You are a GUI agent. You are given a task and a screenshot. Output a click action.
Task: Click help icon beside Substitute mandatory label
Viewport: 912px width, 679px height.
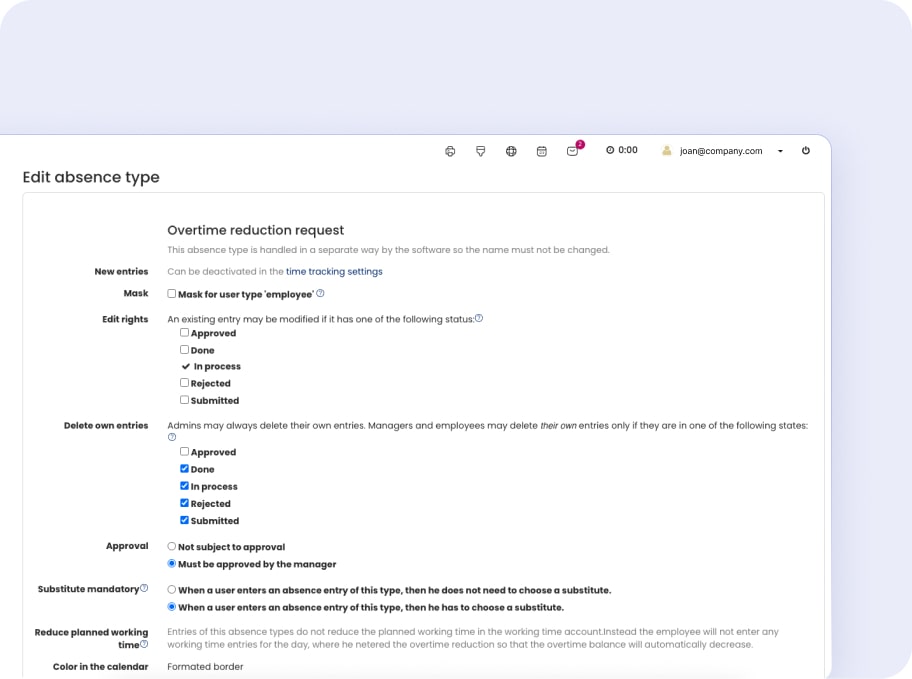144,588
